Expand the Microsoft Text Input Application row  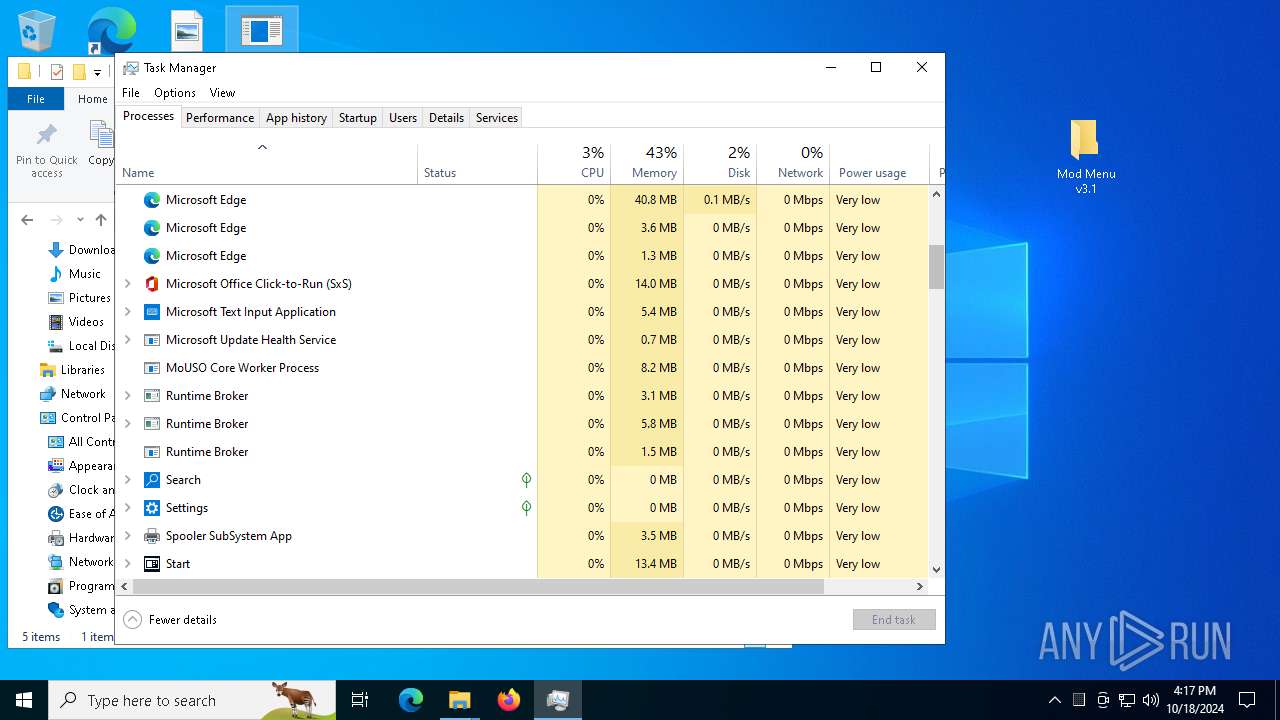point(127,312)
